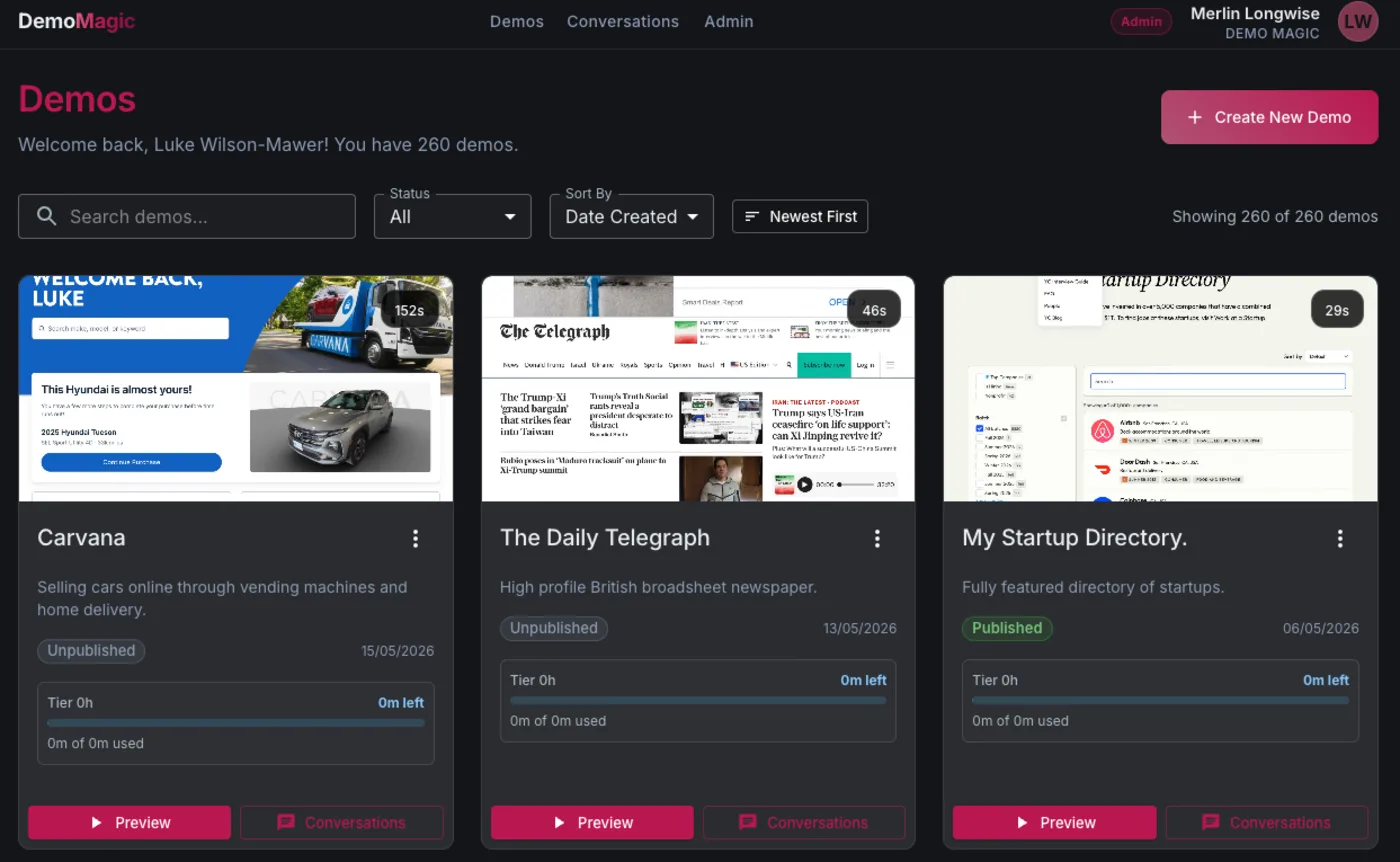Click the sort order icon beside Newest First

click(x=752, y=216)
